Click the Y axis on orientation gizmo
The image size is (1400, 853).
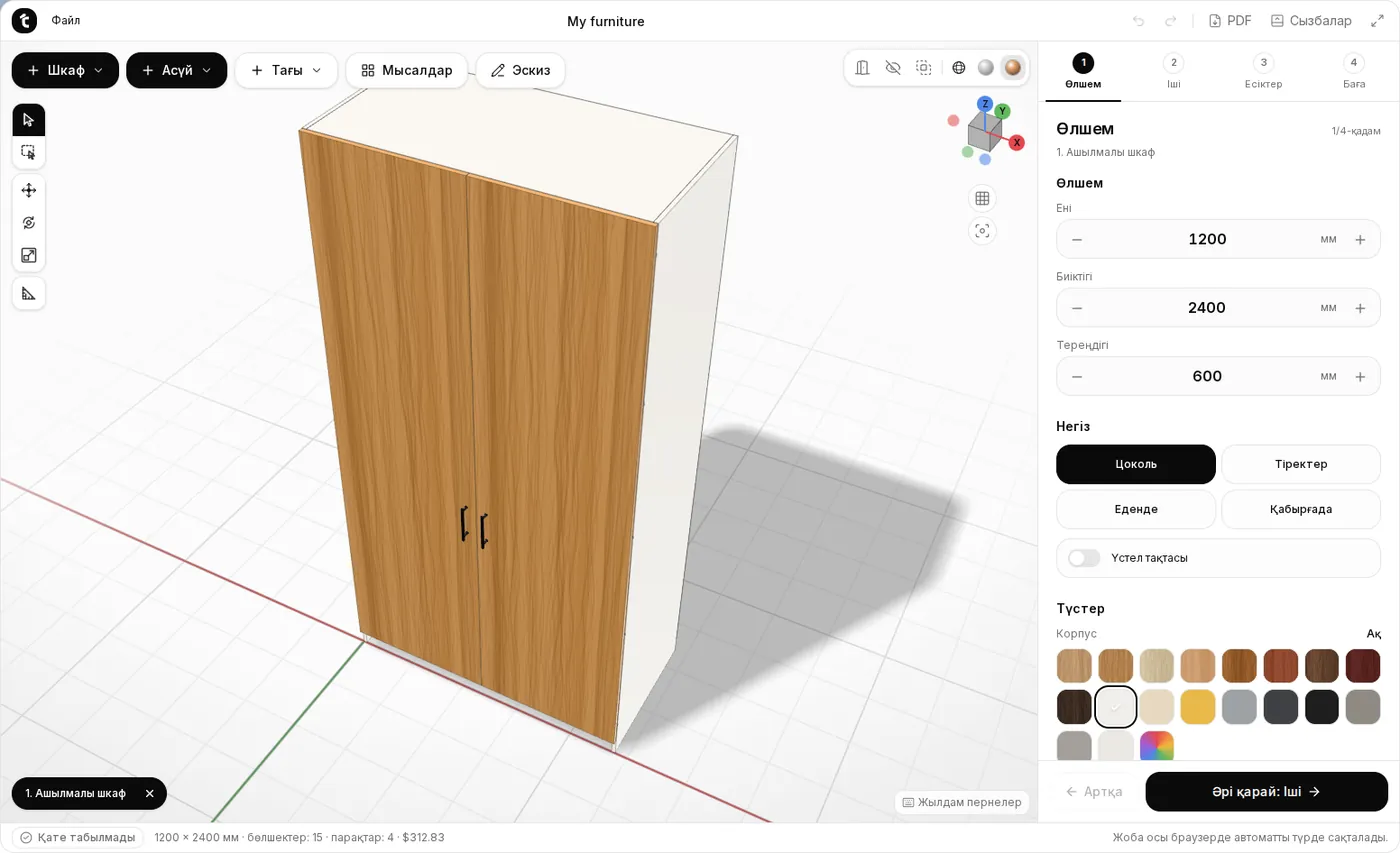pyautogui.click(x=1002, y=111)
